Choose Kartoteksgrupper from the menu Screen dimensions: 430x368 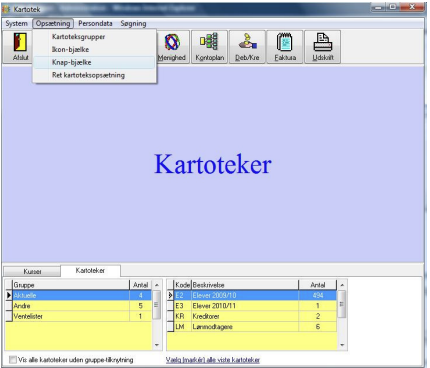94,37
